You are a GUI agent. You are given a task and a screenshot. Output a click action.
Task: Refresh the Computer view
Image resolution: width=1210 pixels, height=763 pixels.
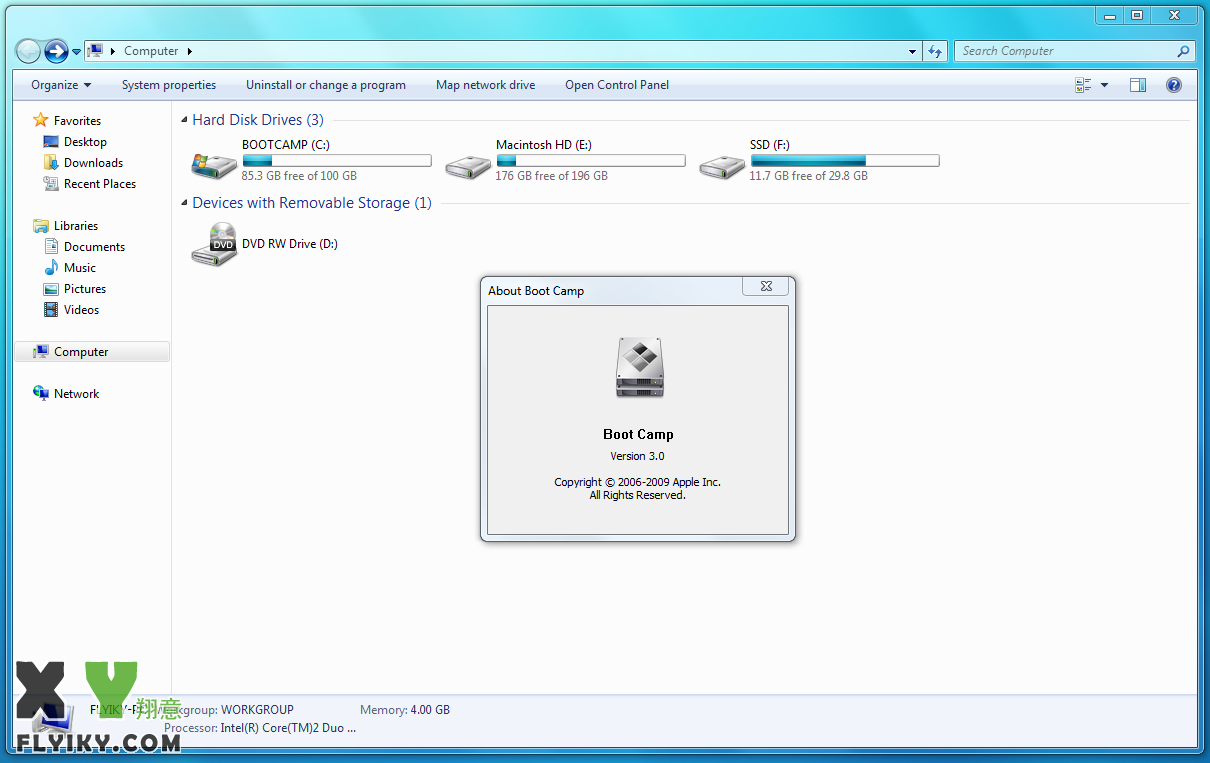click(x=935, y=51)
